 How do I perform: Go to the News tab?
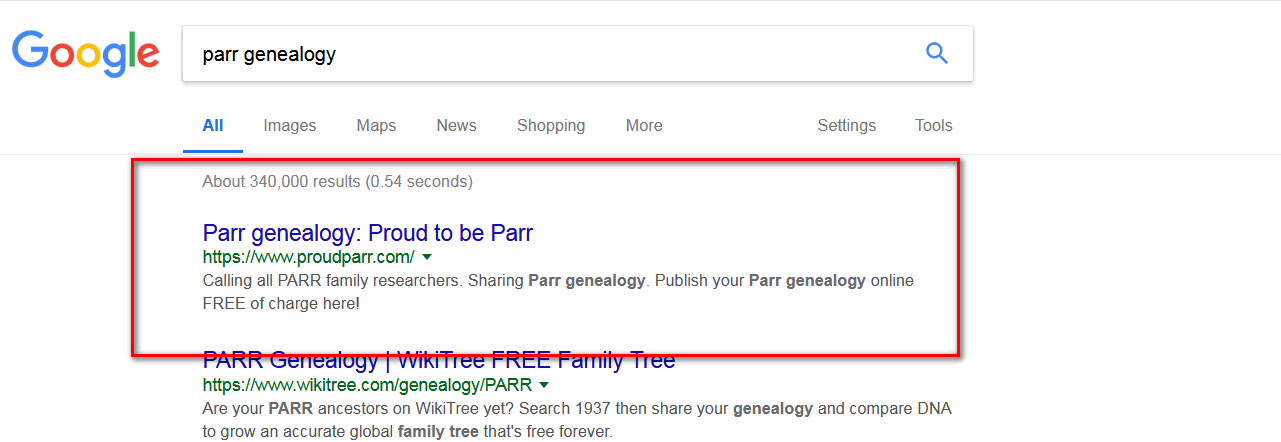[456, 126]
